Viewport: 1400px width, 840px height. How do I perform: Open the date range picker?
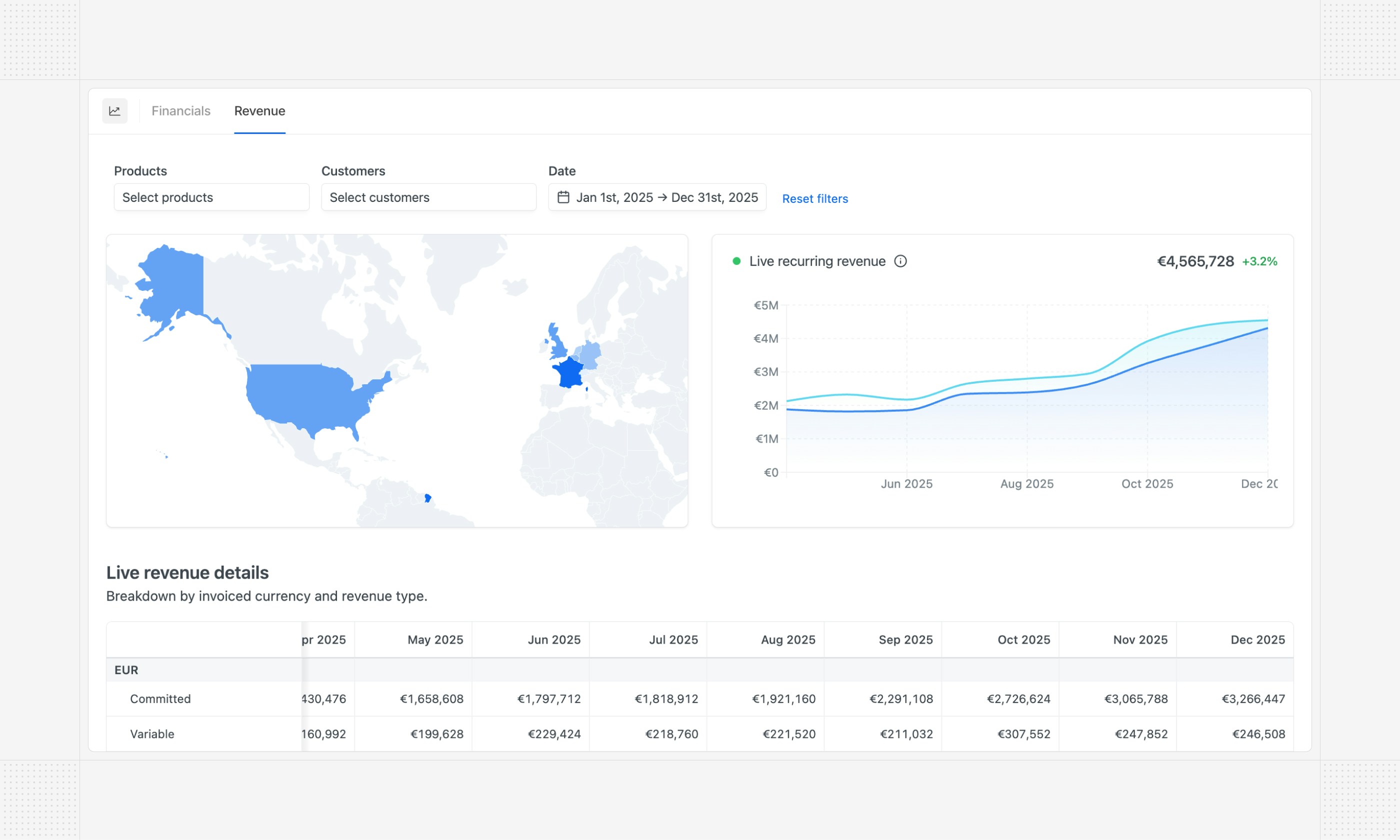click(657, 197)
